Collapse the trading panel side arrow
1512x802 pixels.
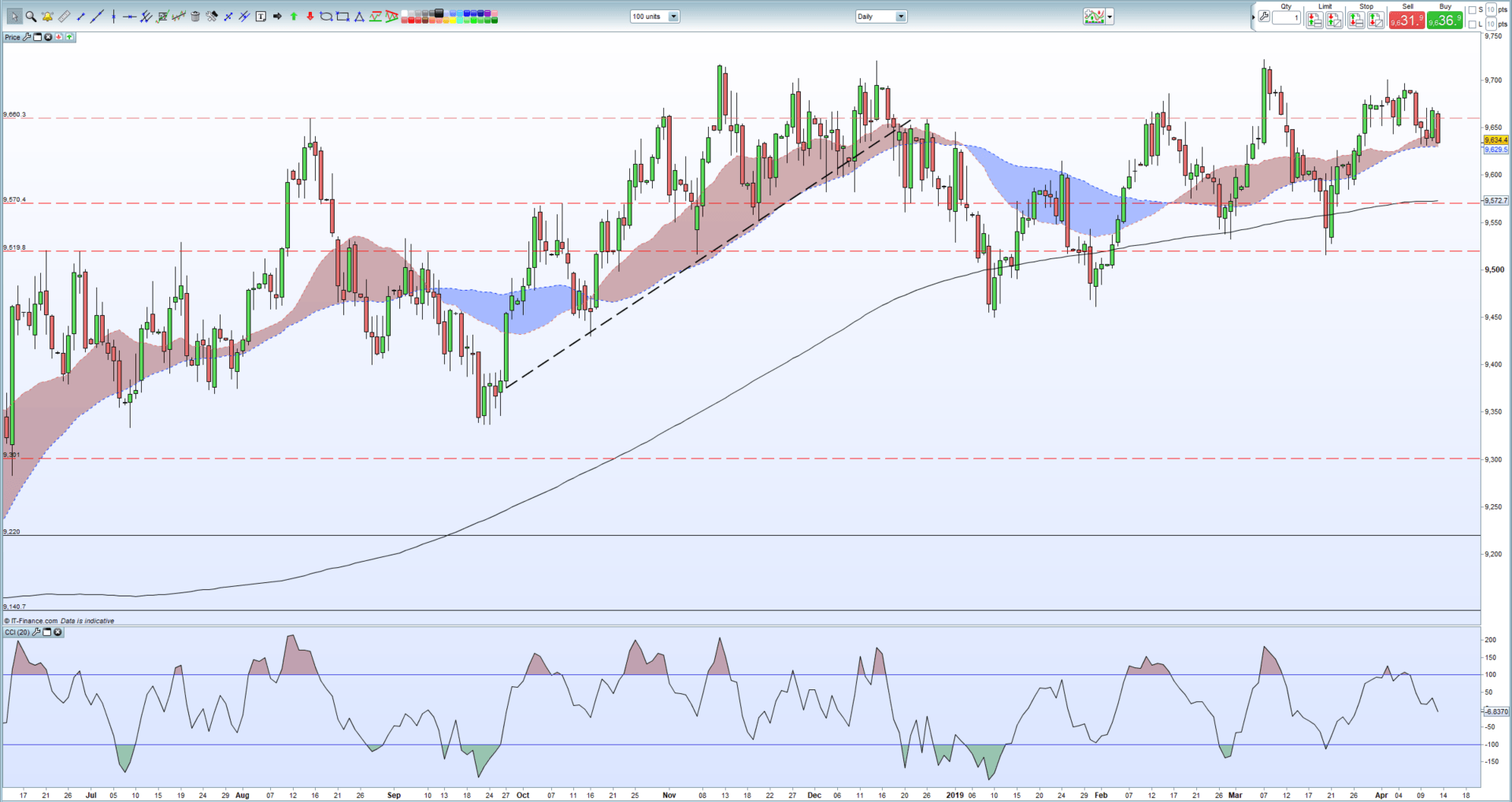(1253, 17)
